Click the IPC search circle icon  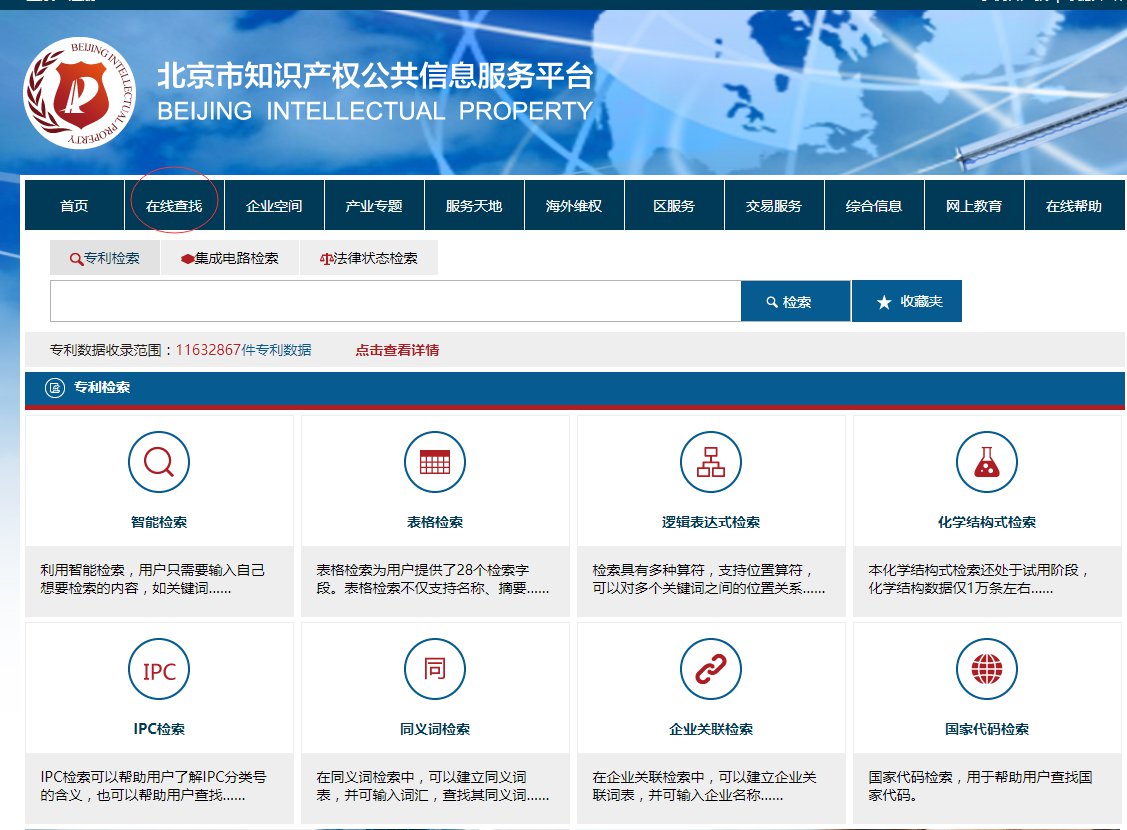click(x=159, y=669)
